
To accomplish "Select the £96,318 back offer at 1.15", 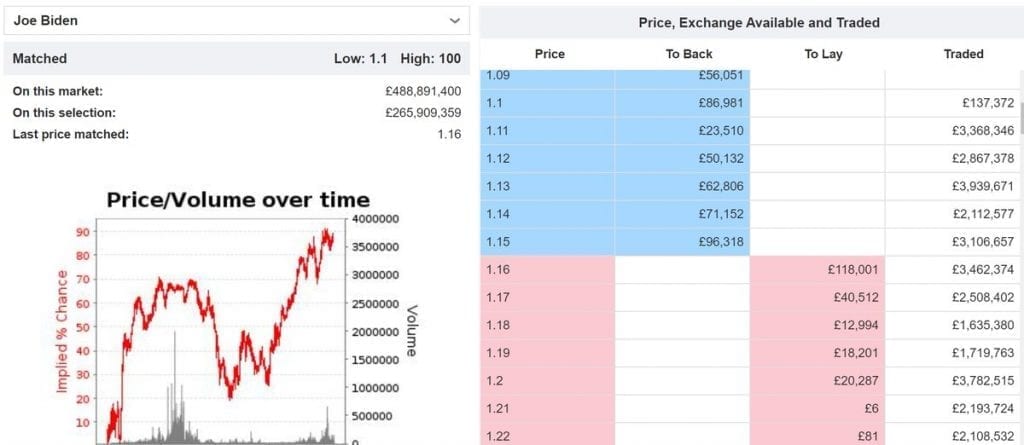I will pyautogui.click(x=682, y=241).
